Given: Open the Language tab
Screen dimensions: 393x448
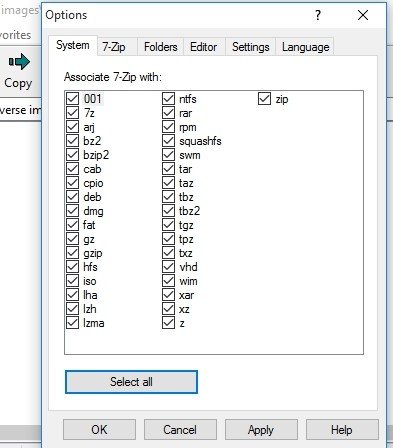Looking at the screenshot, I should tap(306, 47).
